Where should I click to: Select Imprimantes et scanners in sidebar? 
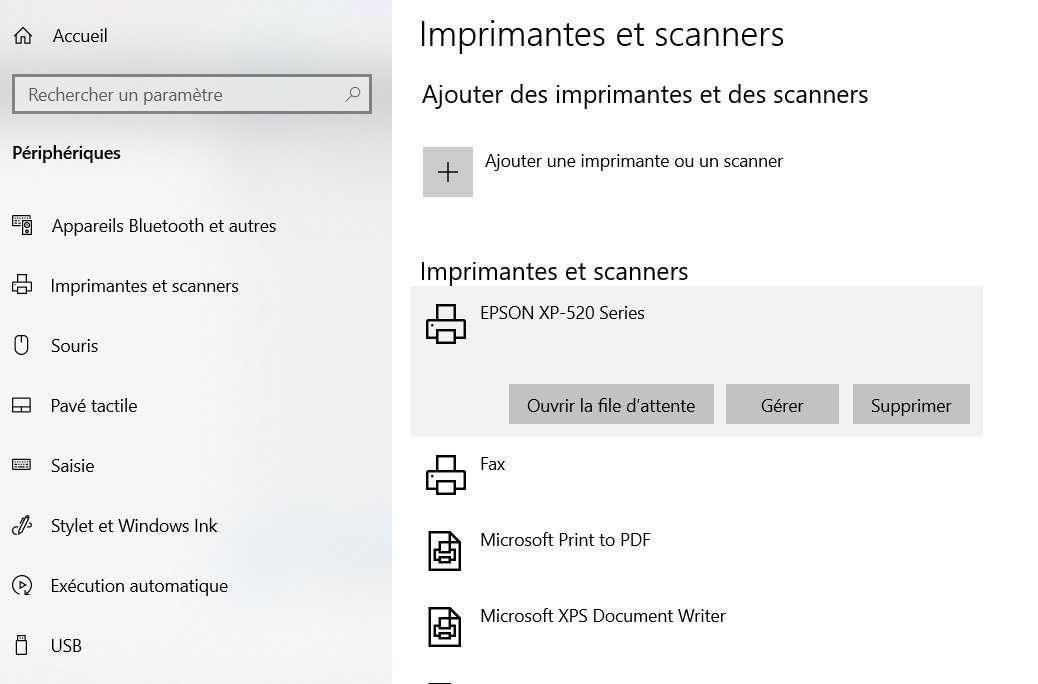point(145,286)
